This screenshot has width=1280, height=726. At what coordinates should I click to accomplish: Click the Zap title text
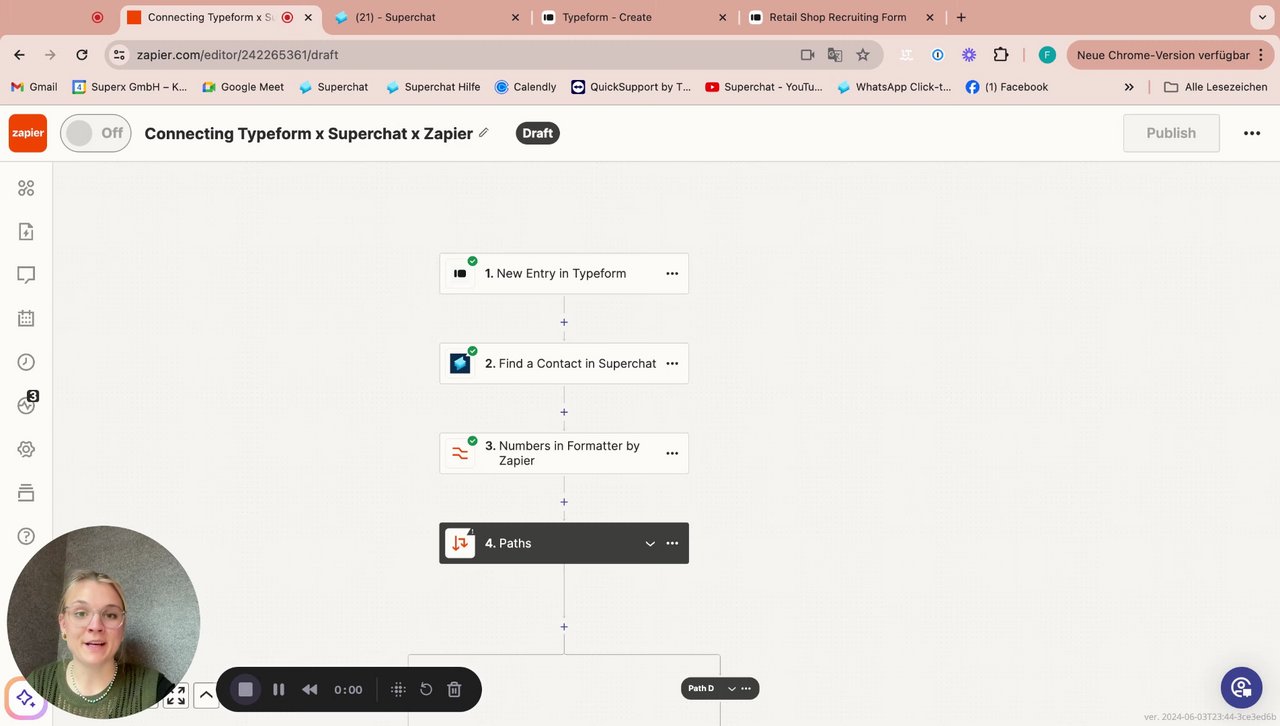(x=308, y=133)
